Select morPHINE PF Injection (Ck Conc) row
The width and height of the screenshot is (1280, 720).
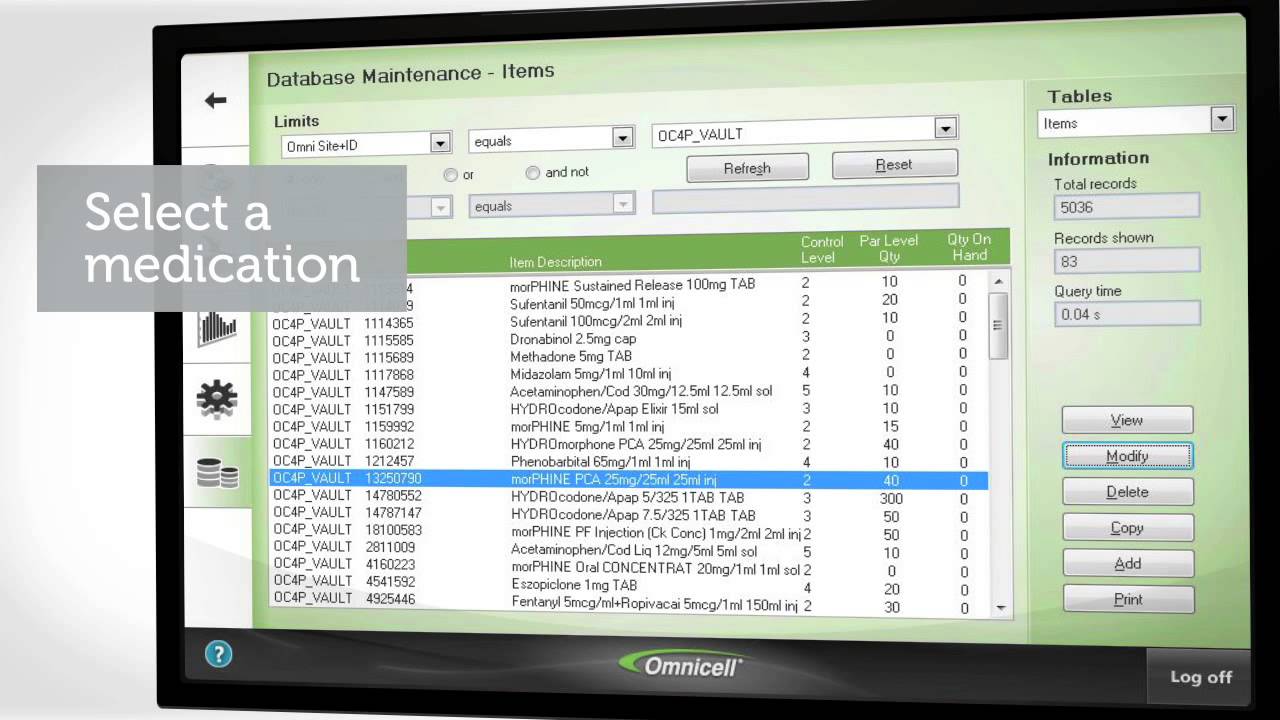click(628, 534)
